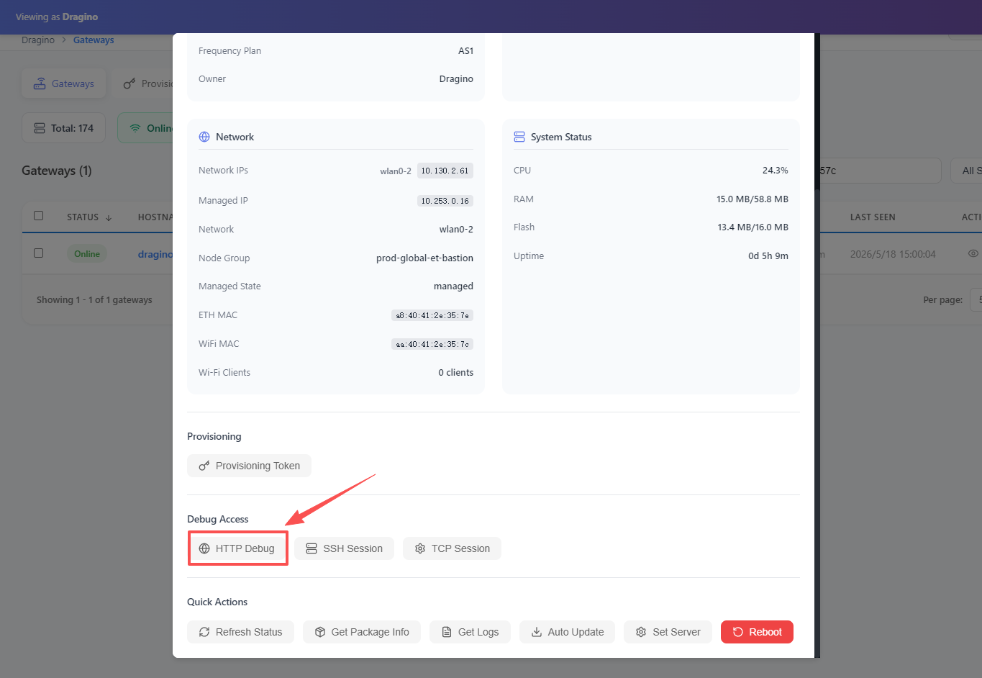Open HTTP Debug access
Viewport: 982px width, 678px height.
point(238,548)
